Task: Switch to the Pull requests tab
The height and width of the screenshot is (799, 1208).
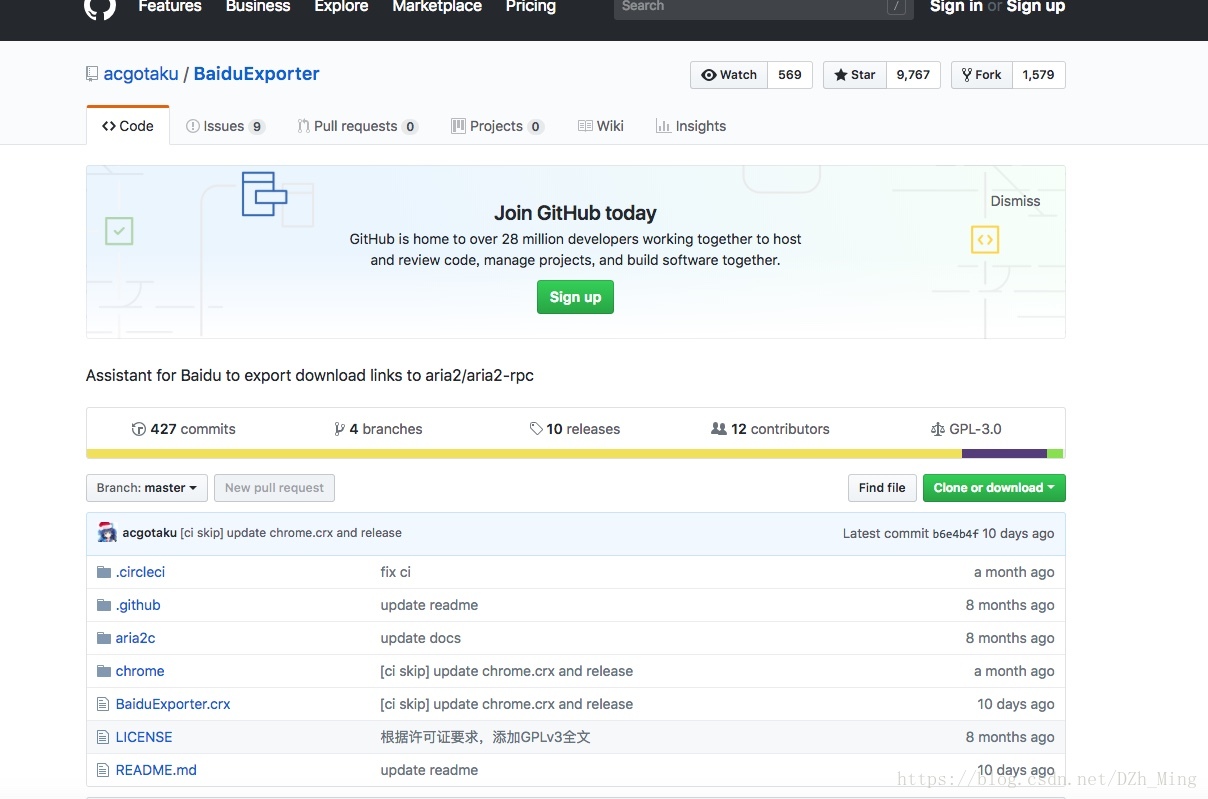Action: (357, 126)
